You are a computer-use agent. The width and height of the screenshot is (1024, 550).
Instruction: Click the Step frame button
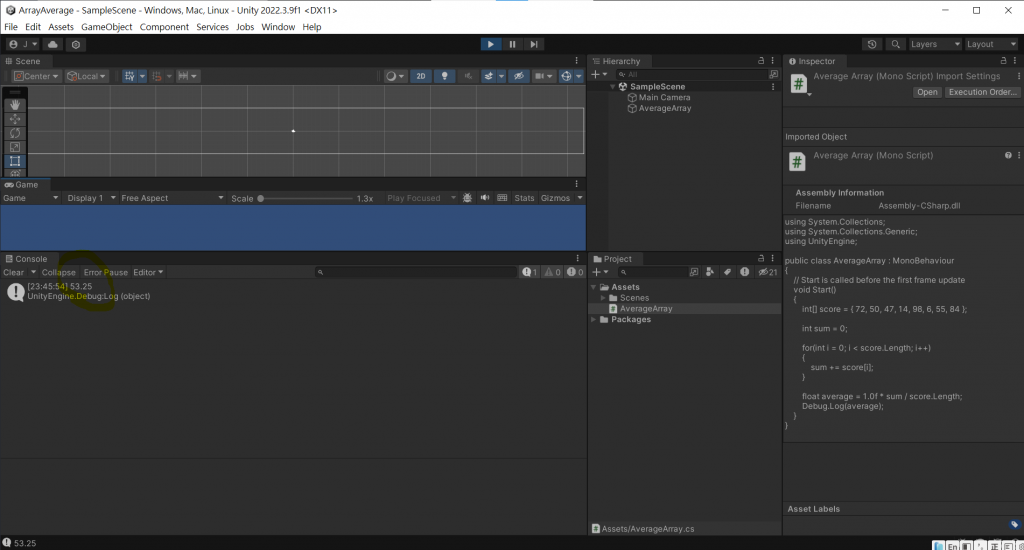[x=534, y=44]
